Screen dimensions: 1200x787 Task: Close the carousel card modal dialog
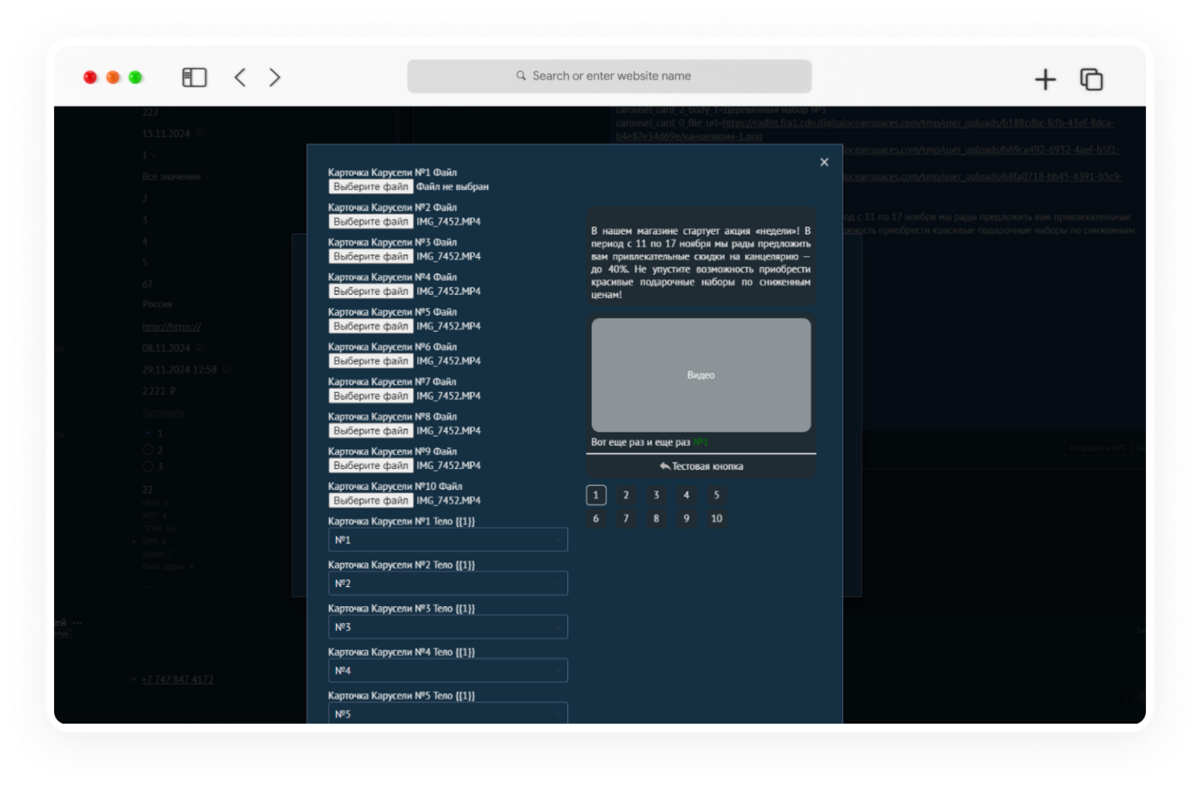(x=824, y=162)
